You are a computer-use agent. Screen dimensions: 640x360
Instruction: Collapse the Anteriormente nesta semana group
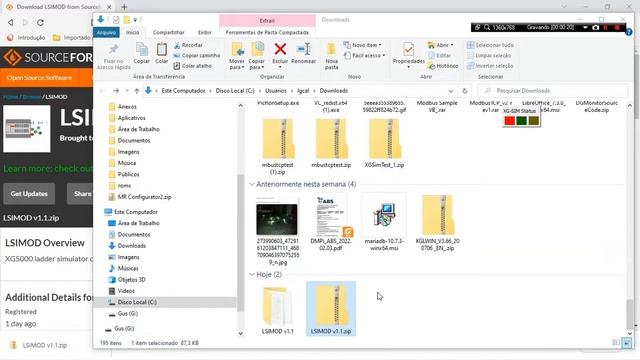pos(252,184)
